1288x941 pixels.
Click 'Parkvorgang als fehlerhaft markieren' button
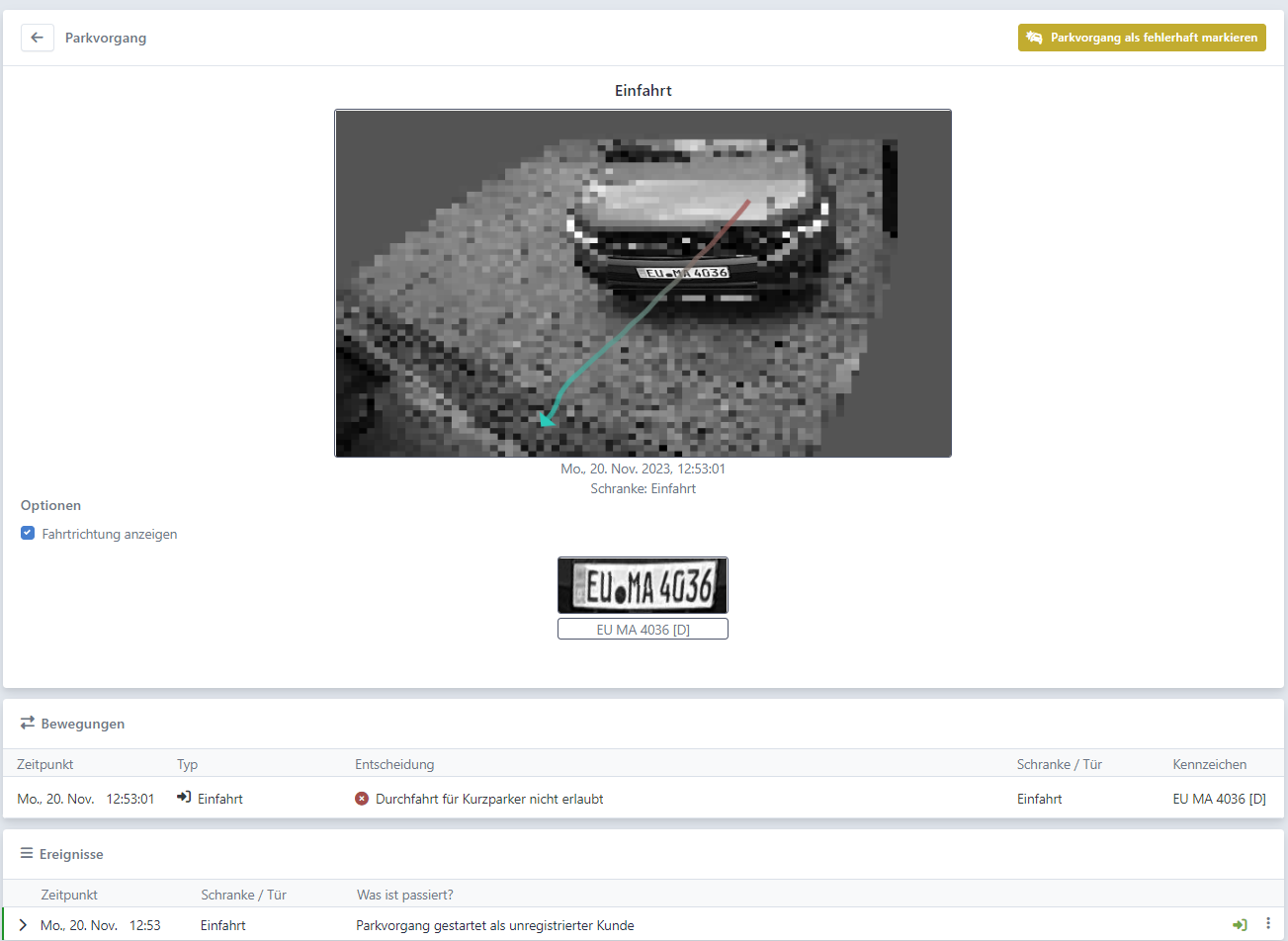1142,38
